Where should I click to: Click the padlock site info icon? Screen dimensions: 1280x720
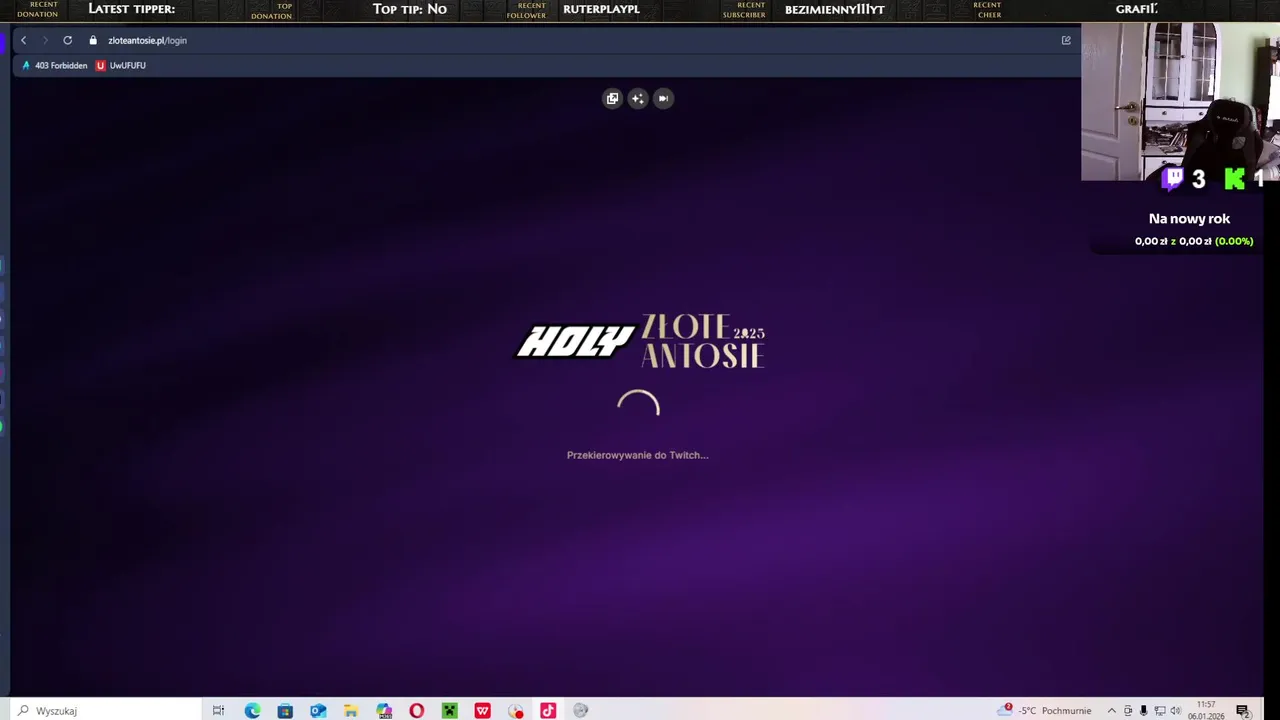[93, 40]
